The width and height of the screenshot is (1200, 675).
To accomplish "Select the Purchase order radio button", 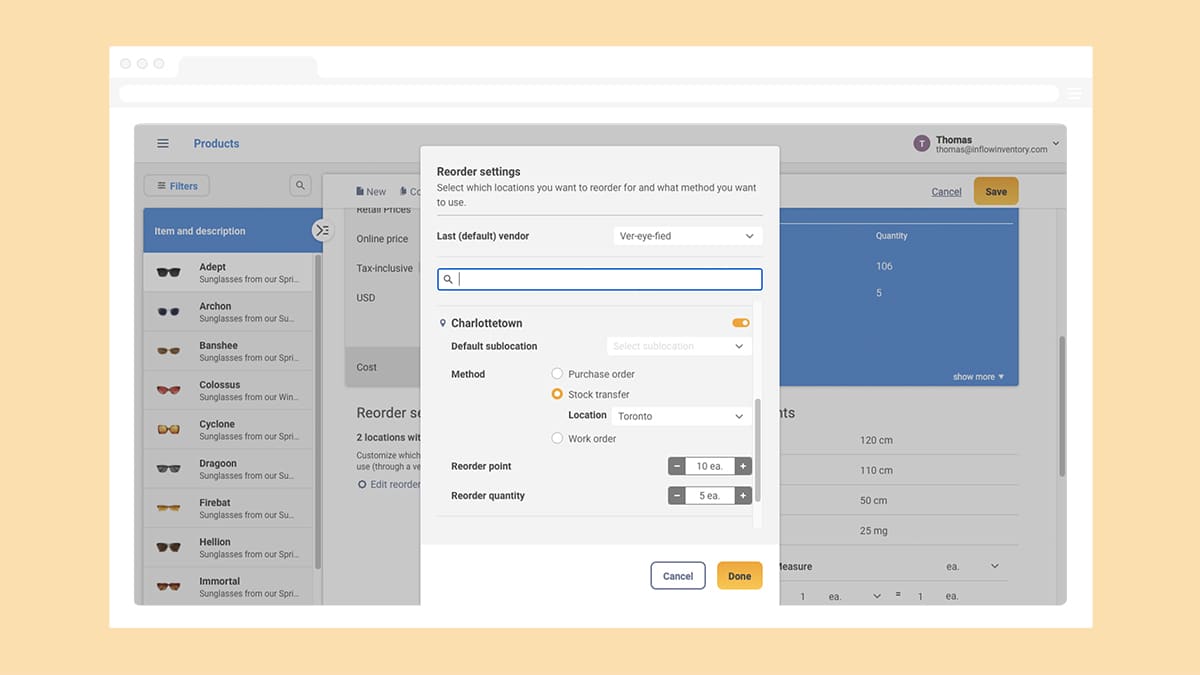I will pyautogui.click(x=557, y=373).
